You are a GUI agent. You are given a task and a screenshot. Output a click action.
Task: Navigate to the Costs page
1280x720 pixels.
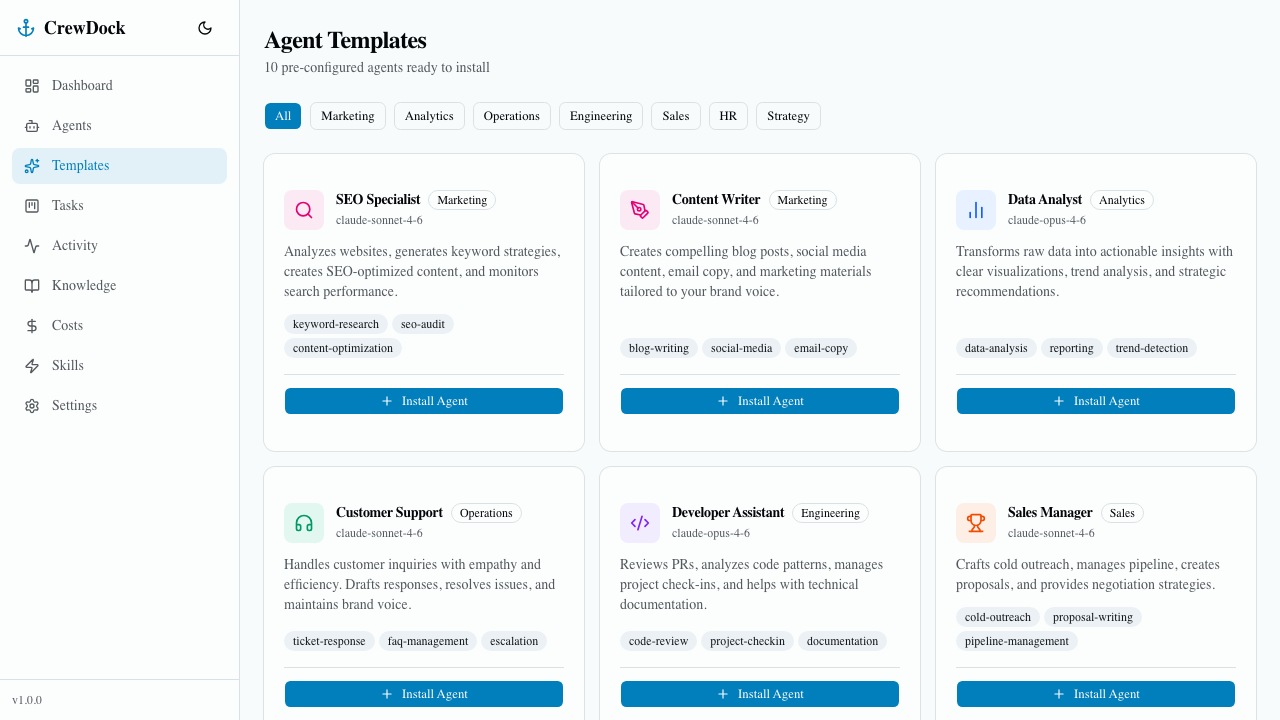[x=67, y=325]
